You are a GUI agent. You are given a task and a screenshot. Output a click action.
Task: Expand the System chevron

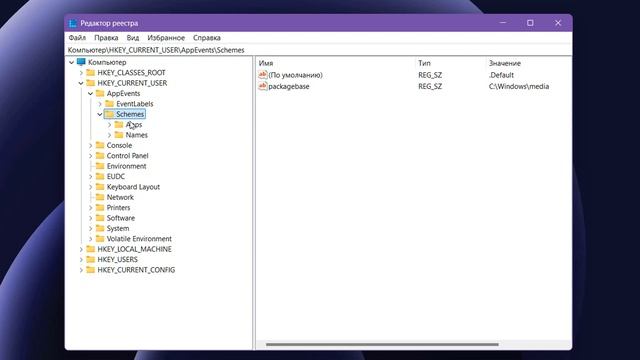click(x=91, y=229)
